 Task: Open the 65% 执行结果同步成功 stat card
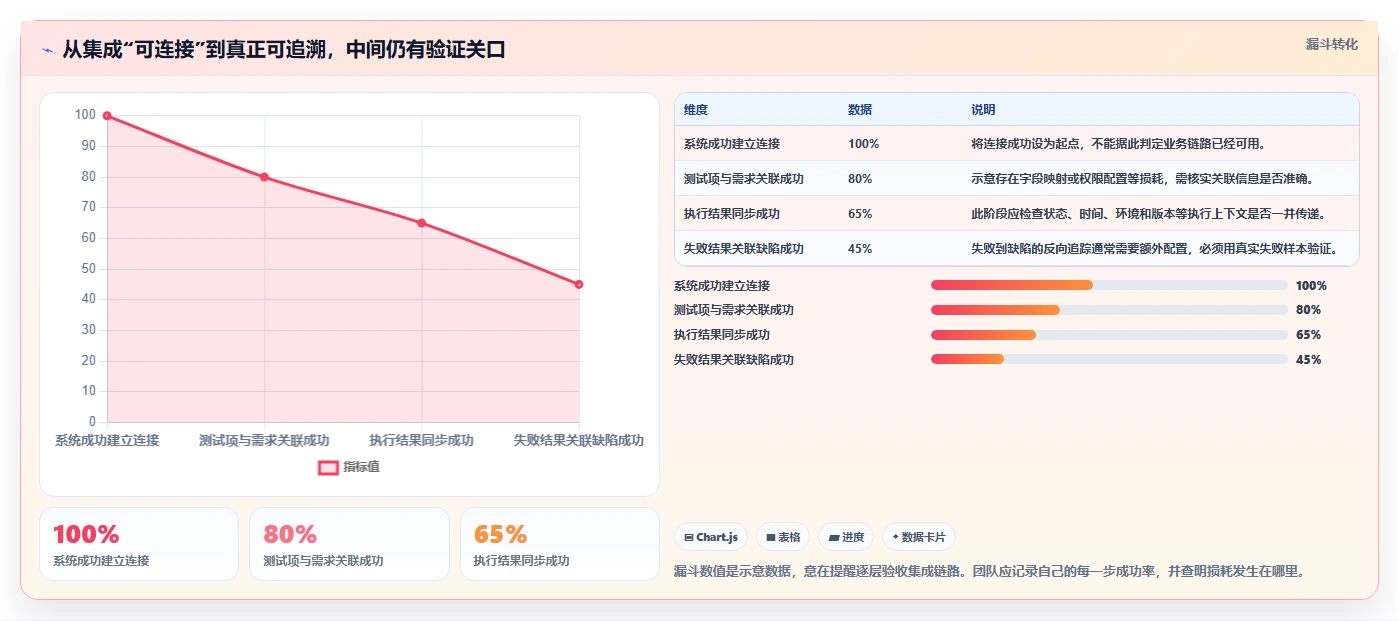point(560,544)
